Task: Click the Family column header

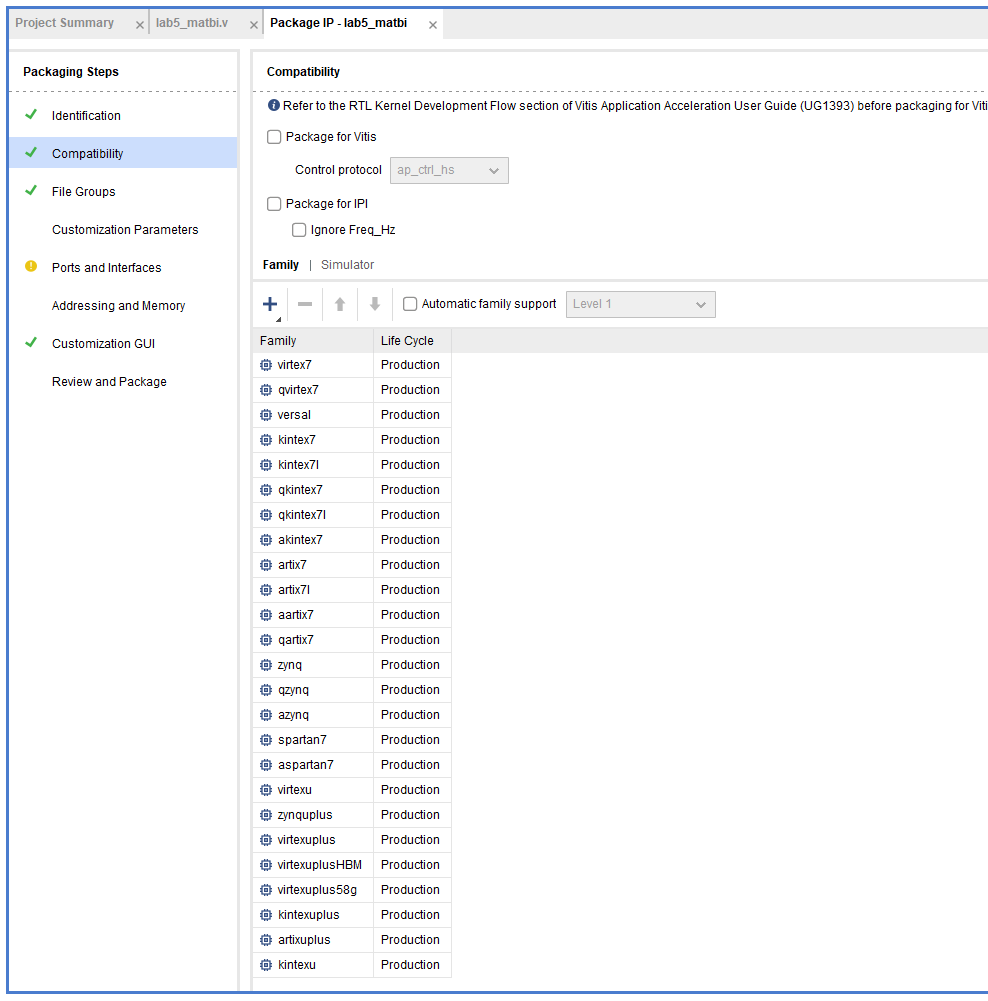Action: pyautogui.click(x=313, y=341)
